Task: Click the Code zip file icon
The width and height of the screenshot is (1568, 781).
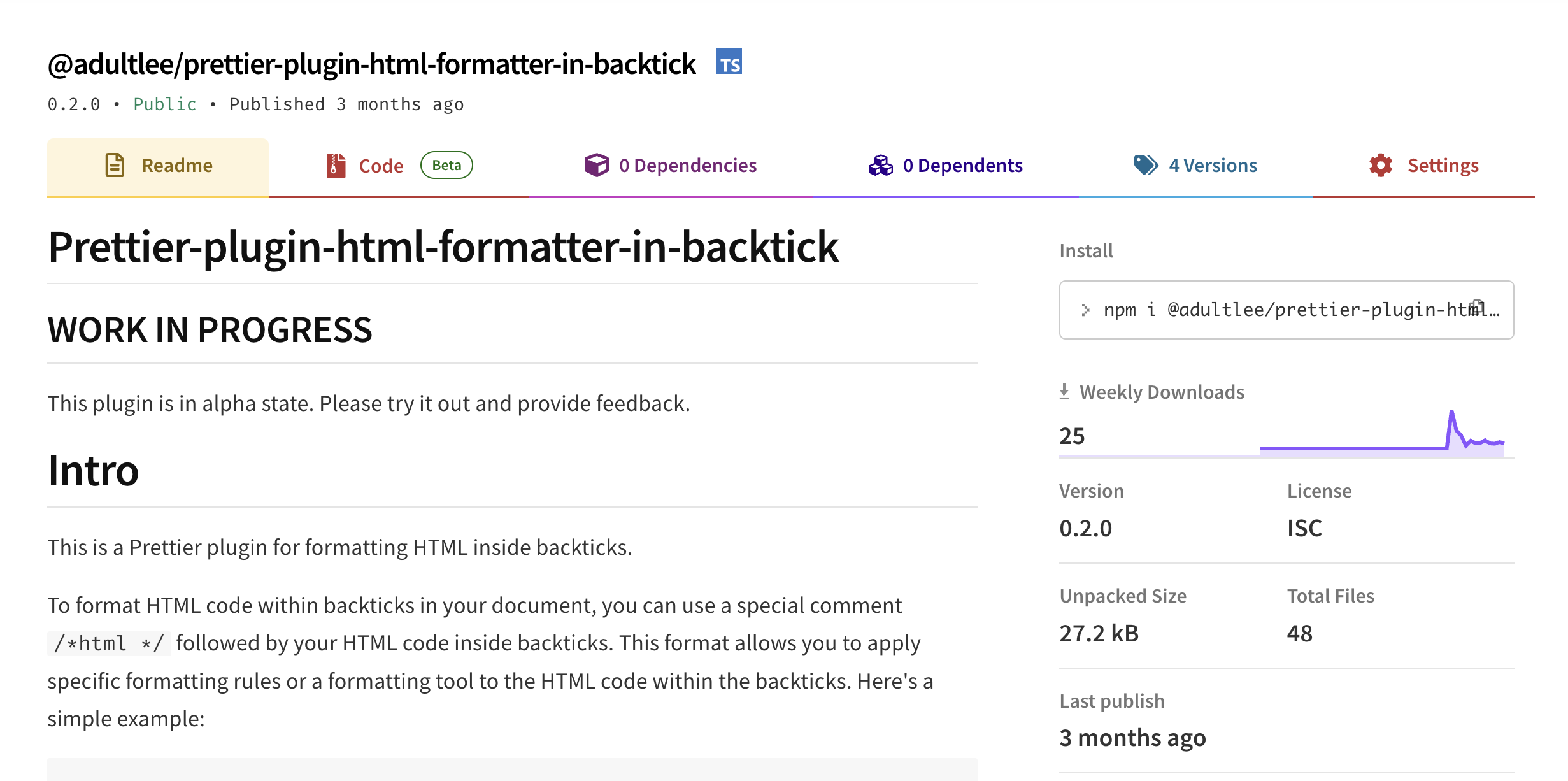Action: 336,166
